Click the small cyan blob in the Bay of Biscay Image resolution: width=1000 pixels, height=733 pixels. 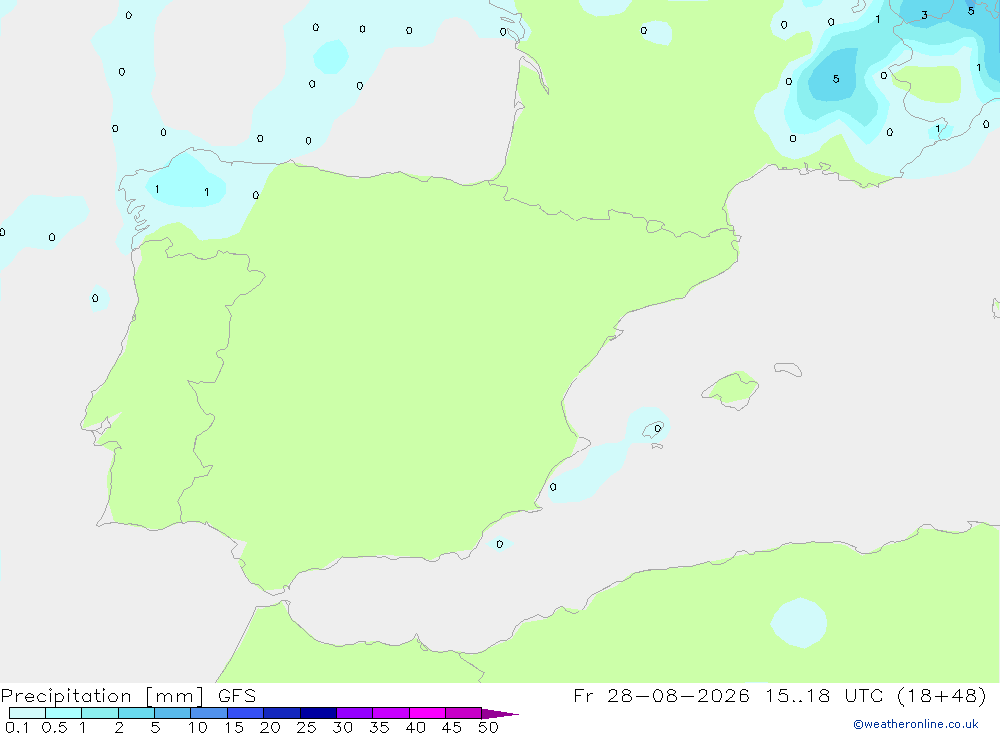331,57
